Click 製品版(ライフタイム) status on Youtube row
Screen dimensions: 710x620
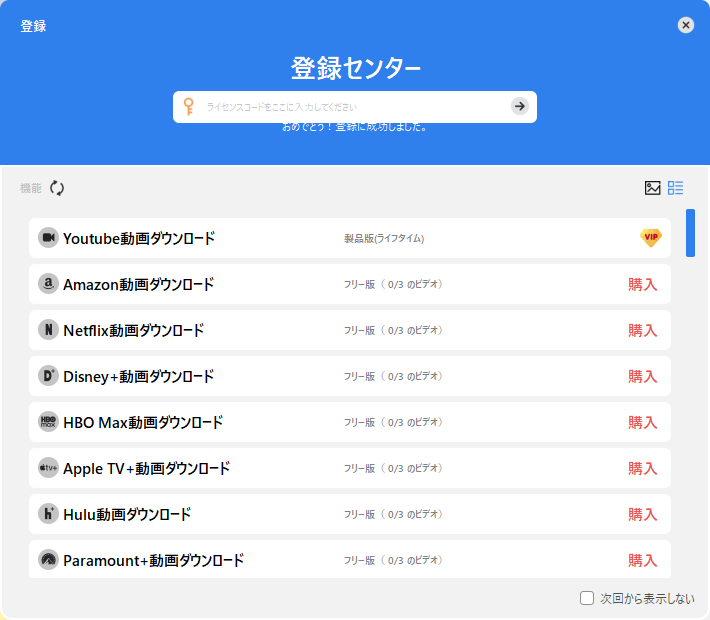pos(384,238)
